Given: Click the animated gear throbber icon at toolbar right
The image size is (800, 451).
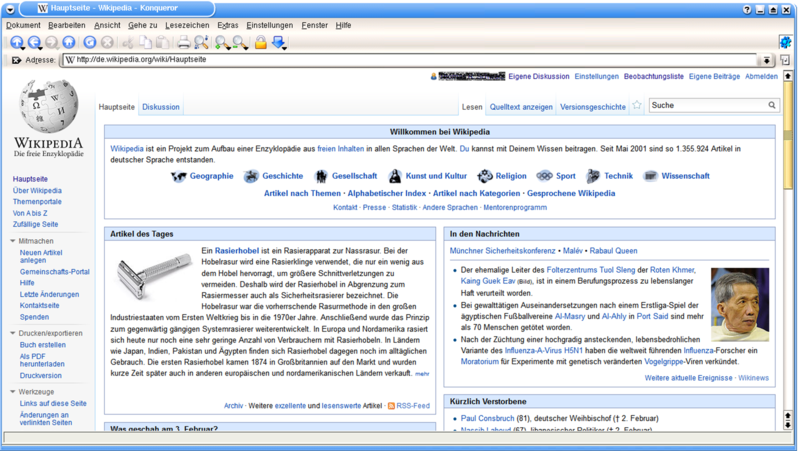Looking at the screenshot, I should (x=785, y=42).
